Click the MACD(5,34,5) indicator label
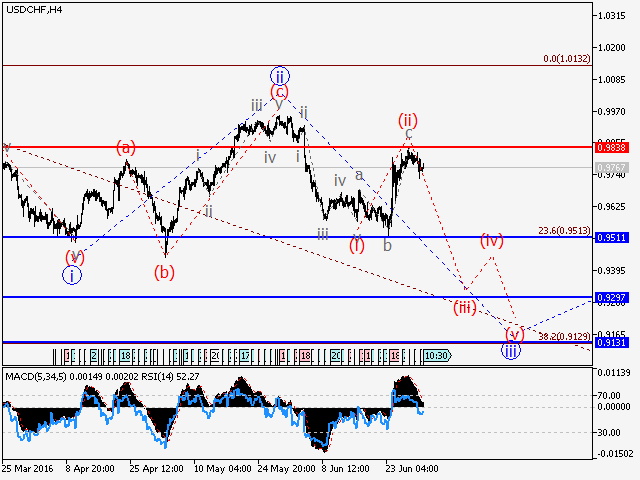The height and width of the screenshot is (480, 640). pyautogui.click(x=36, y=376)
